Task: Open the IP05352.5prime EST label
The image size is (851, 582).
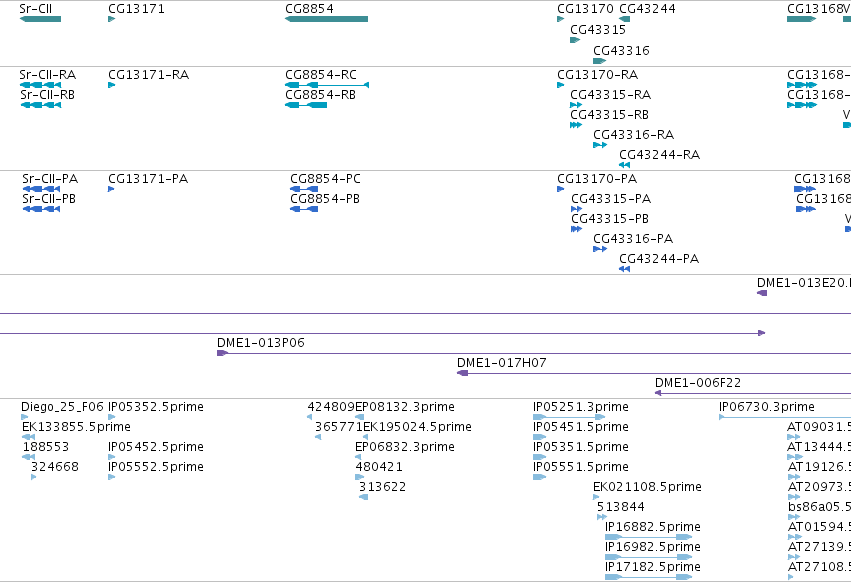Action: 156,407
